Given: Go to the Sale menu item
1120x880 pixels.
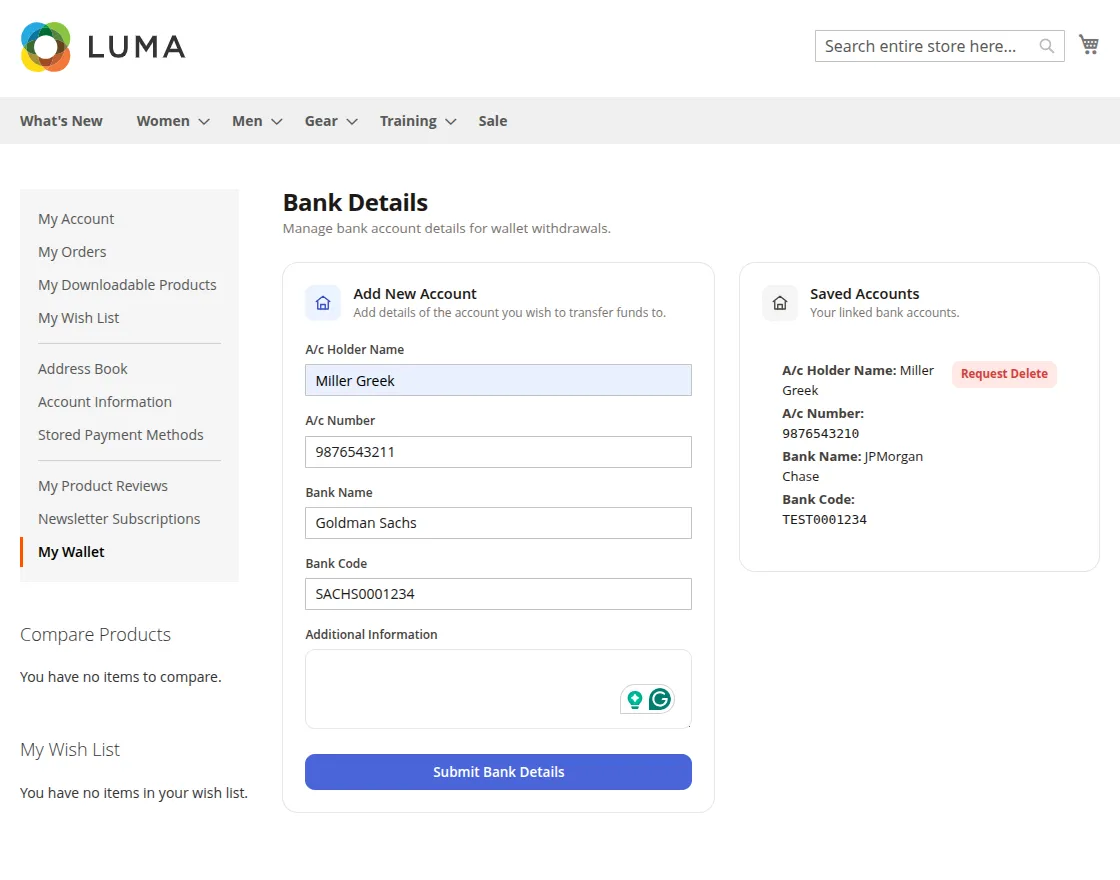Looking at the screenshot, I should tap(493, 121).
